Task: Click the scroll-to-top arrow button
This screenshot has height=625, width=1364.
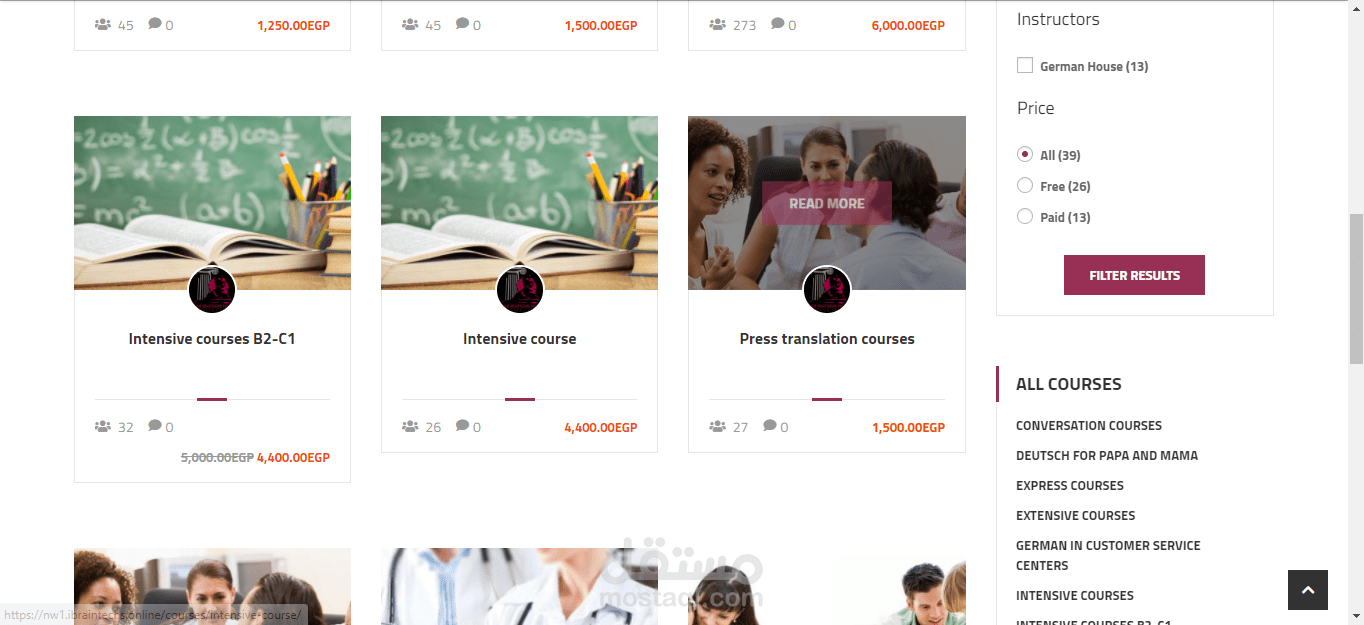Action: (1308, 590)
